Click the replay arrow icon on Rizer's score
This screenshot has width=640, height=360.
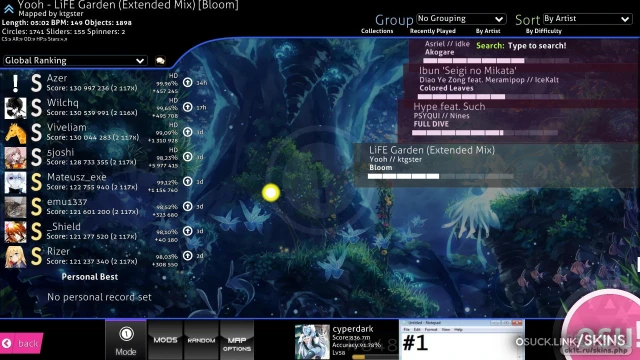tap(187, 256)
